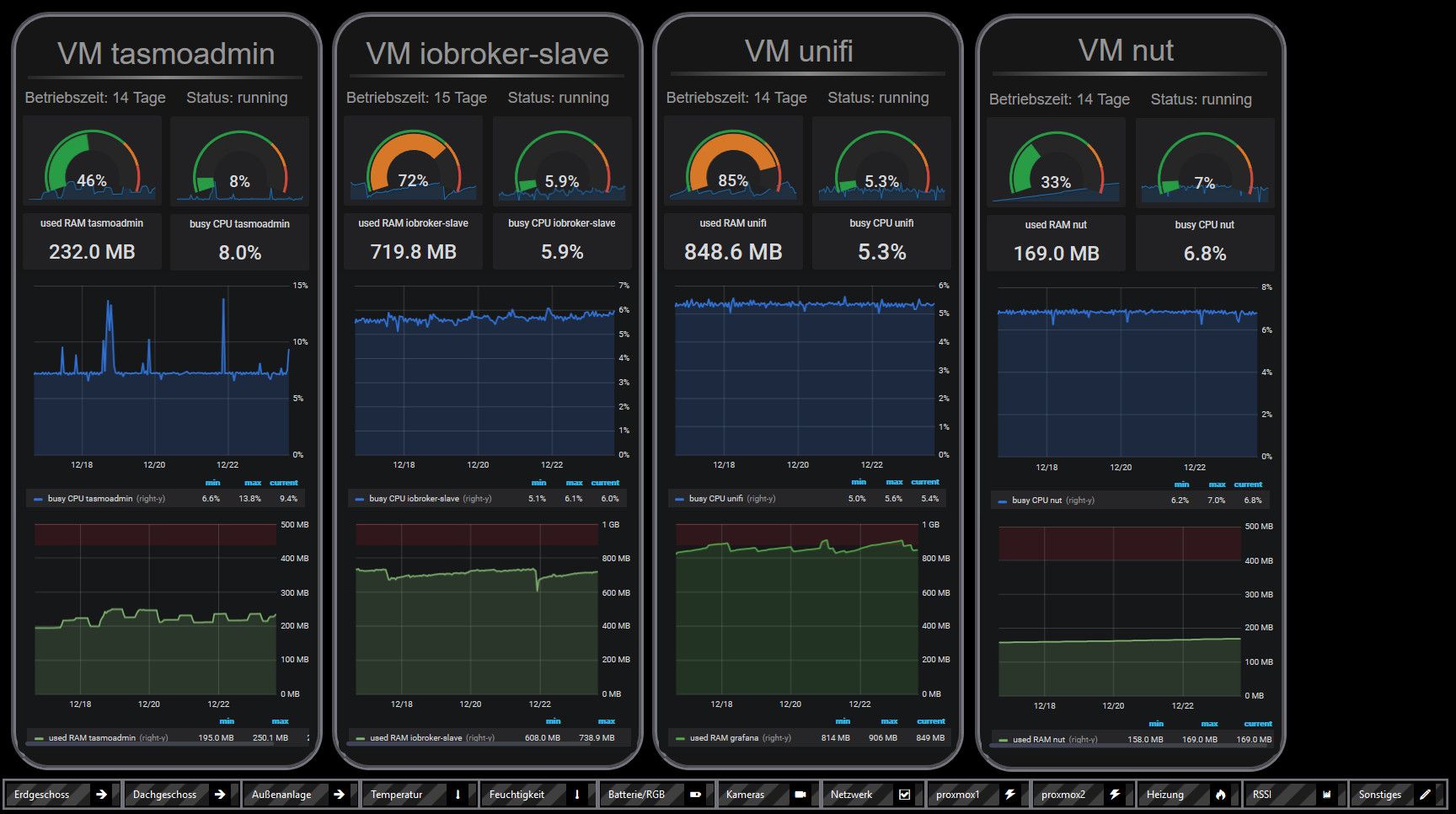Image resolution: width=1456 pixels, height=814 pixels.
Task: Open Erdgeschoss view via its arrow icon
Action: click(101, 795)
